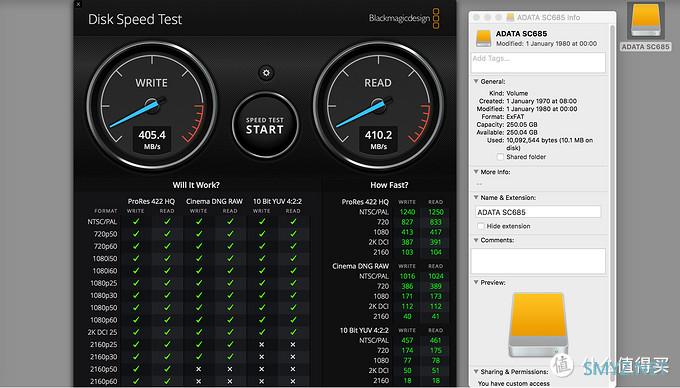Toggle the Hide extension checkbox
This screenshot has height=388, width=680.
[x=481, y=226]
